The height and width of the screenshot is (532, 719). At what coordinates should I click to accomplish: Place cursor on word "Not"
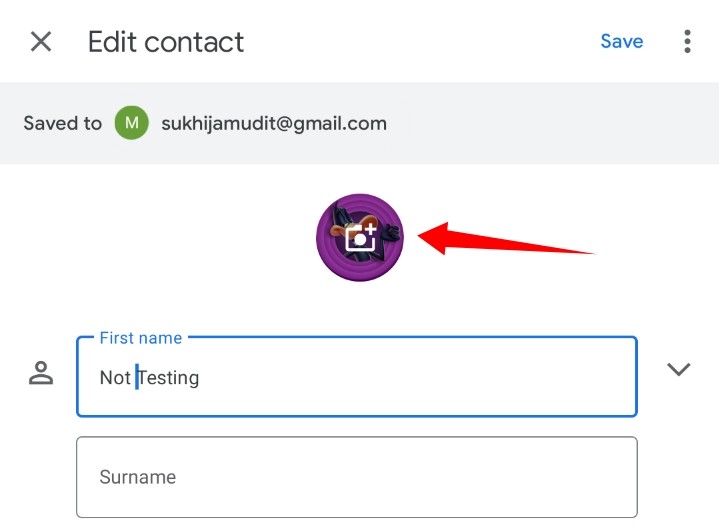[x=114, y=378]
